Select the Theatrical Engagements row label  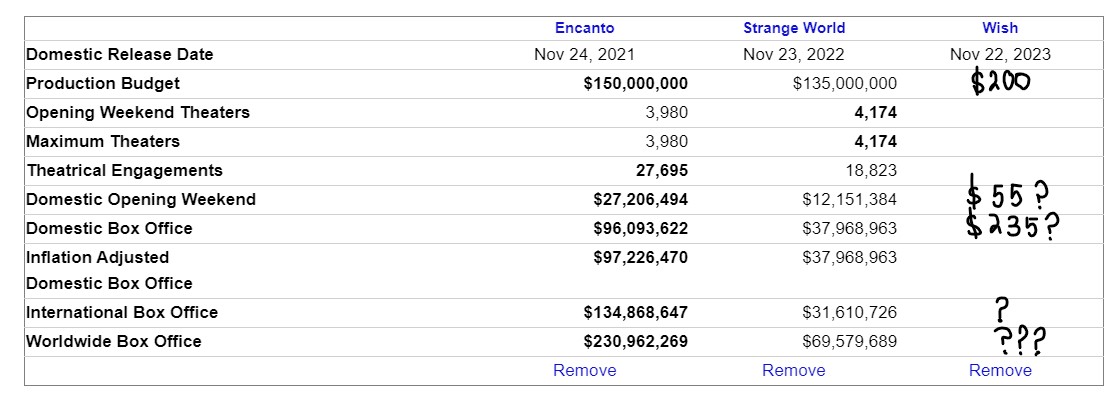tap(125, 171)
